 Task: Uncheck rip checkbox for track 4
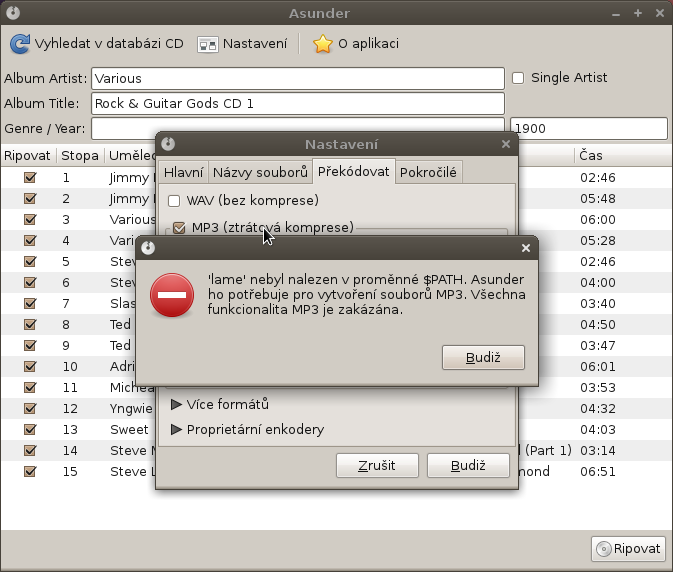coord(30,240)
